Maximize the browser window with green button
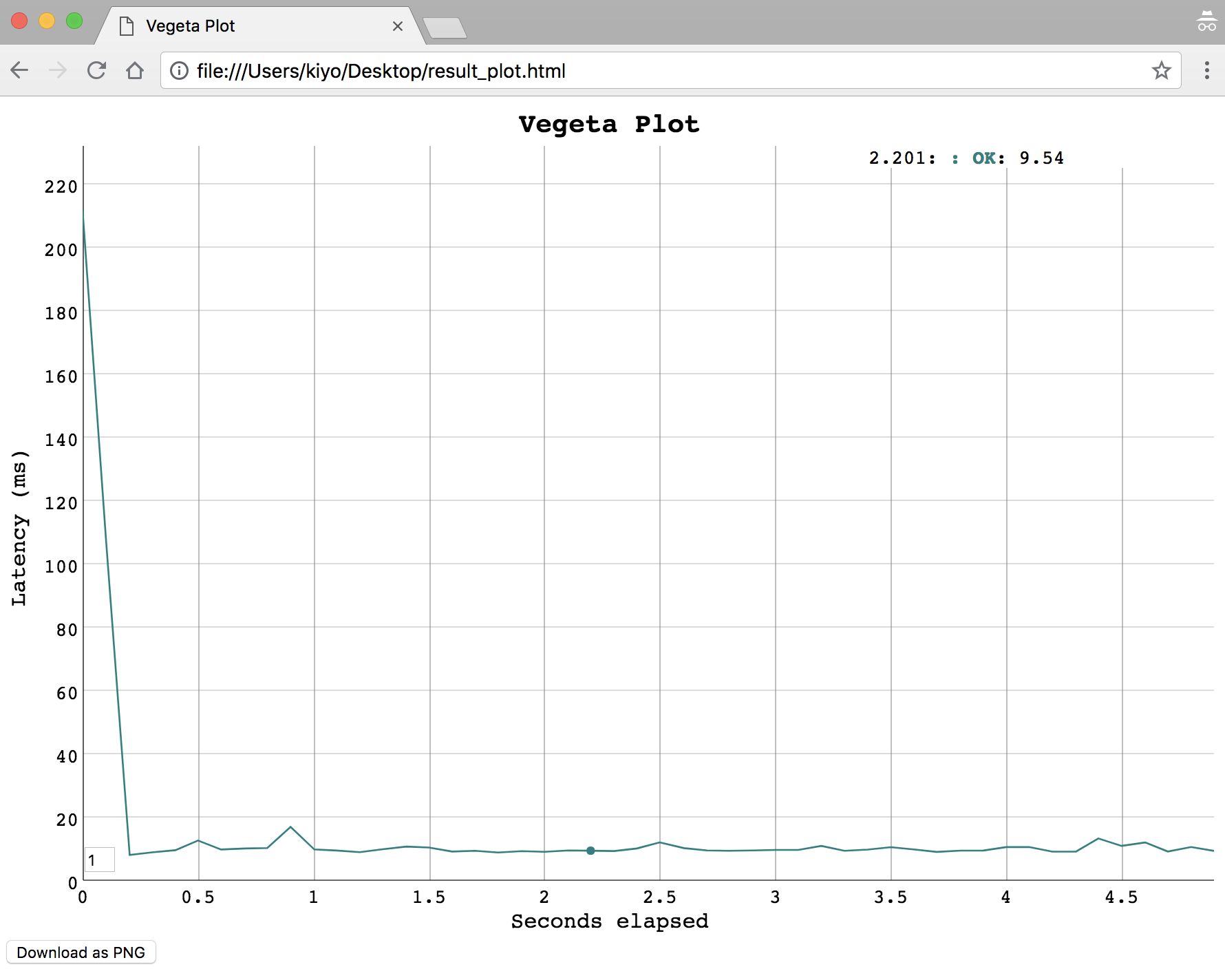1225x980 pixels. (74, 21)
